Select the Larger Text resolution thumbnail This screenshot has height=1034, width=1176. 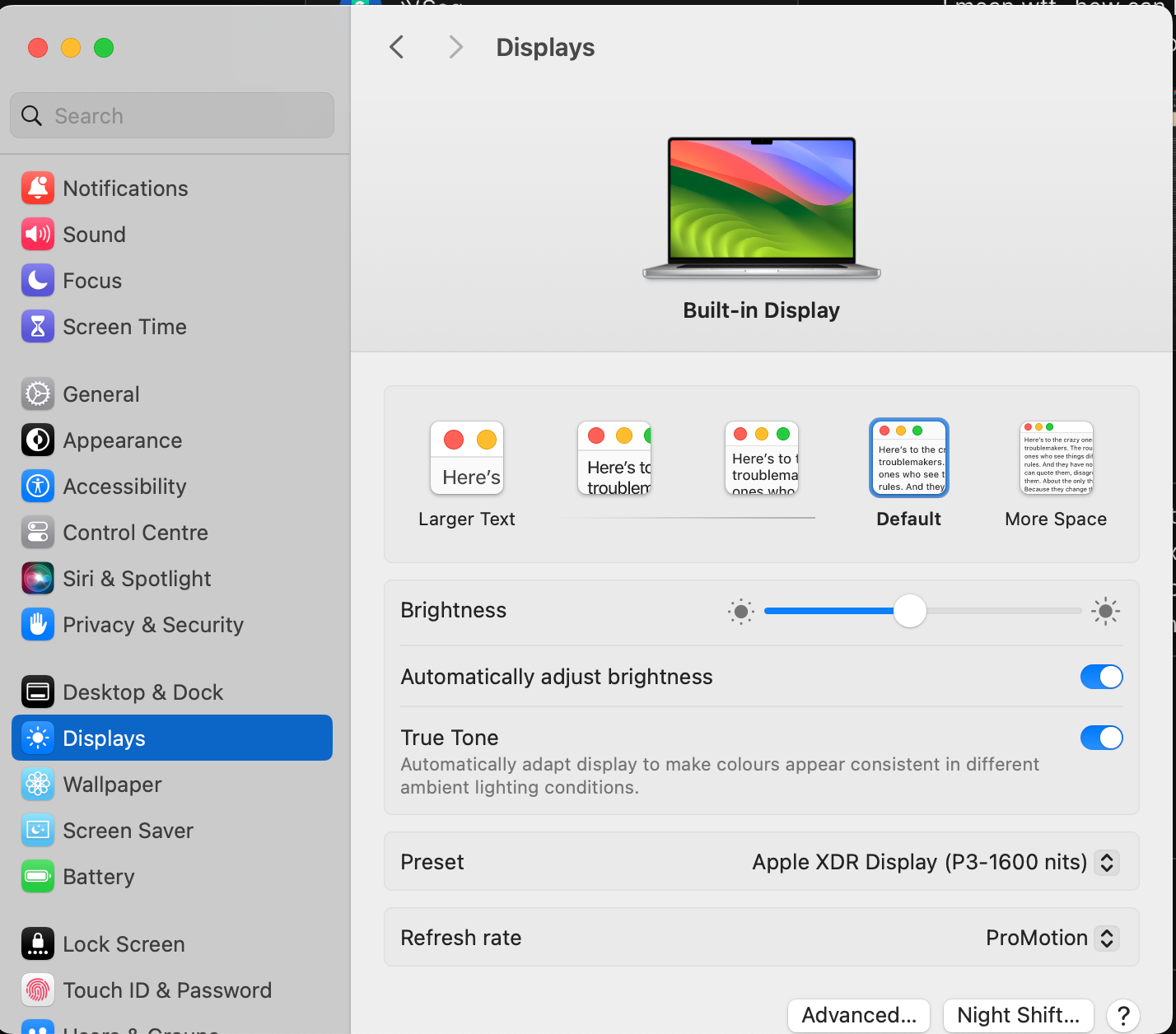467,458
